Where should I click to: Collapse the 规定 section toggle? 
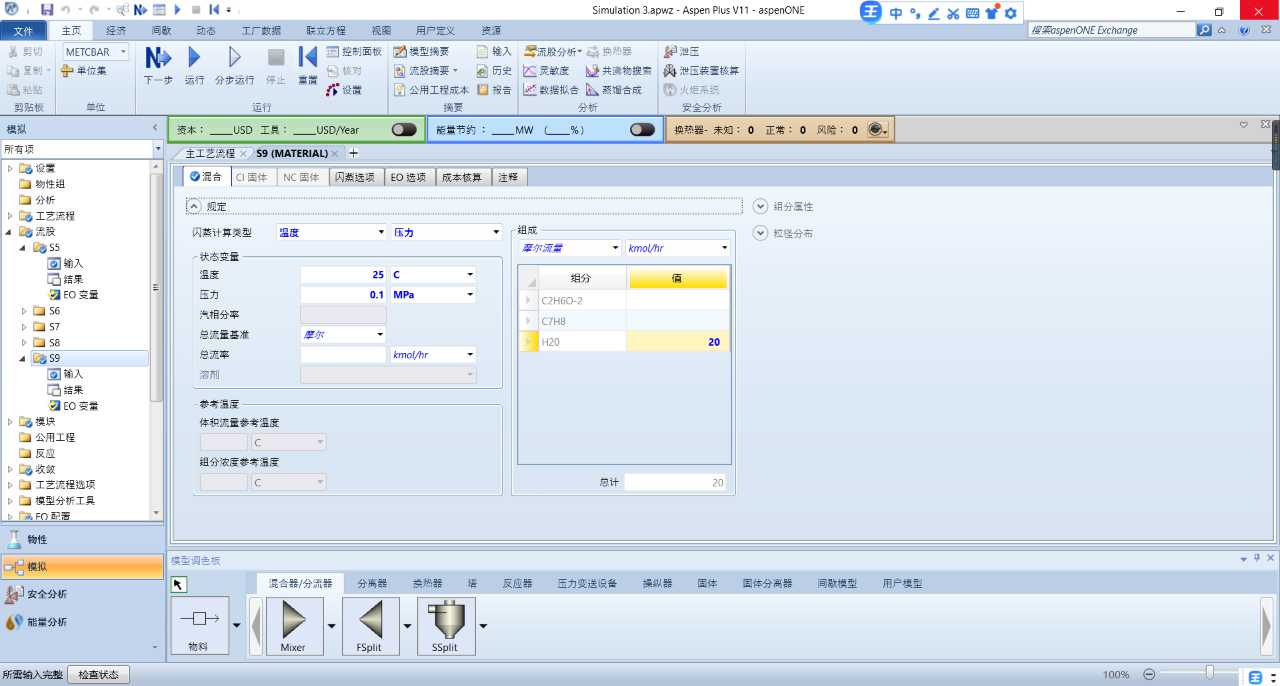(x=194, y=206)
